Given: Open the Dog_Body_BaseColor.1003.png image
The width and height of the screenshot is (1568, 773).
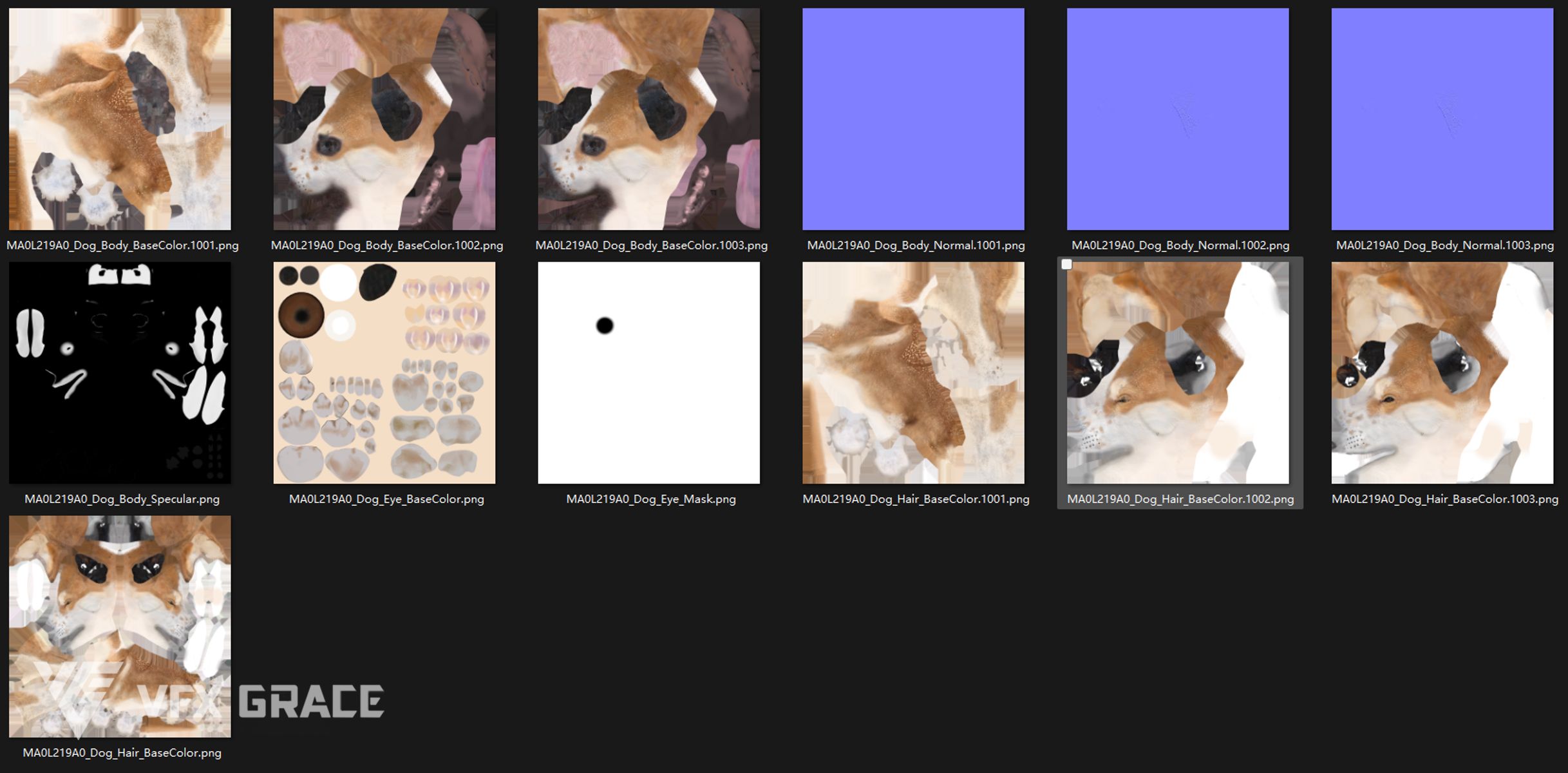Looking at the screenshot, I should pyautogui.click(x=649, y=119).
